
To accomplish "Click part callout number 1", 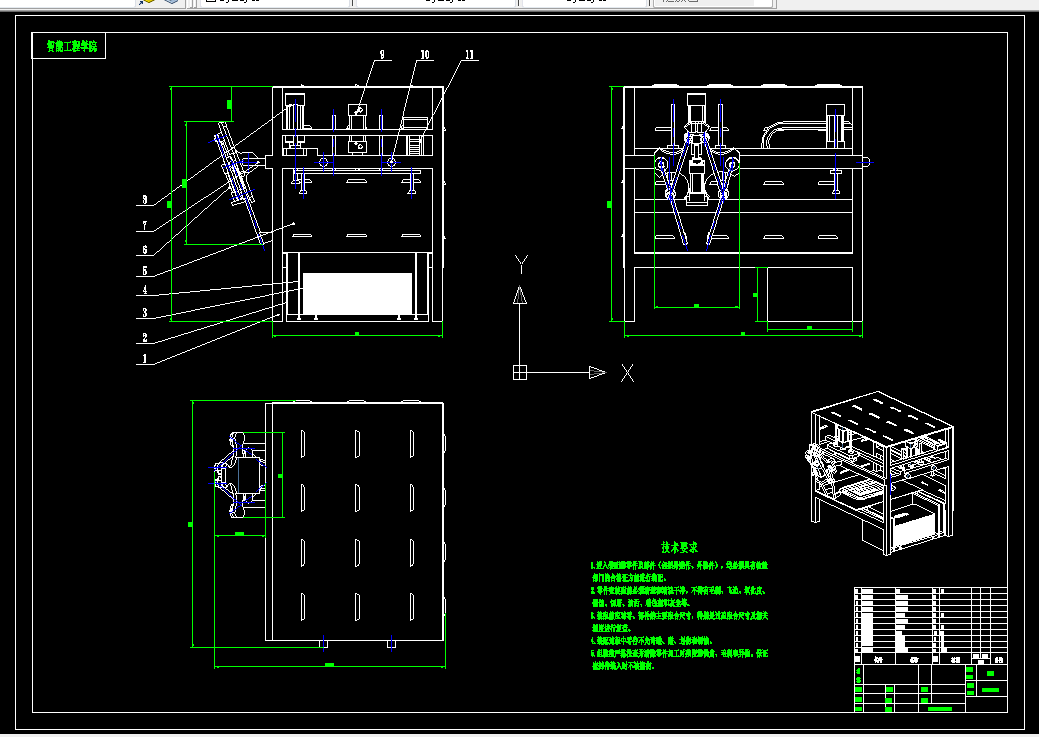I will tap(145, 359).
